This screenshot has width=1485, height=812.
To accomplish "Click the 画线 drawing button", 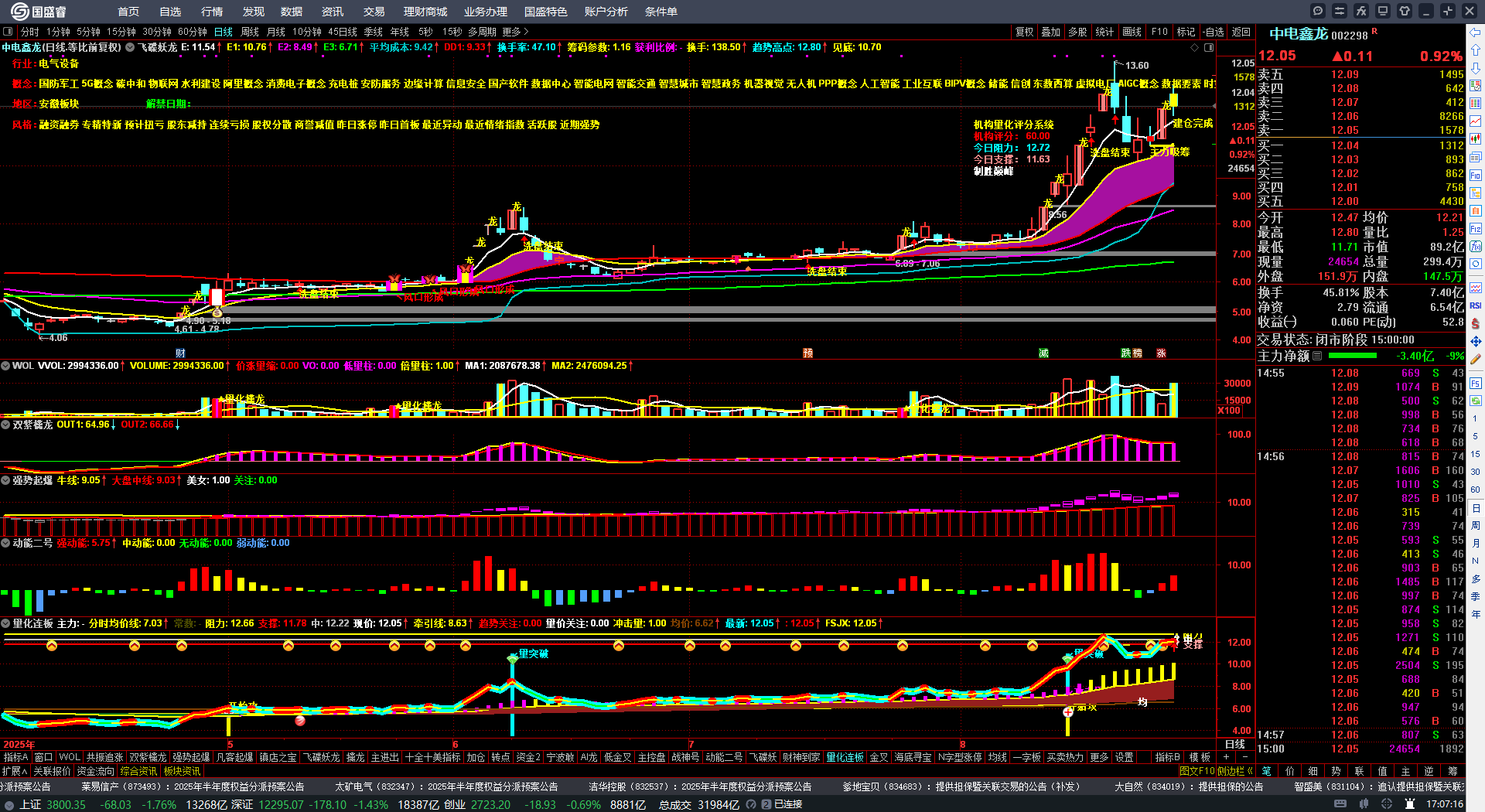I will (x=1132, y=32).
